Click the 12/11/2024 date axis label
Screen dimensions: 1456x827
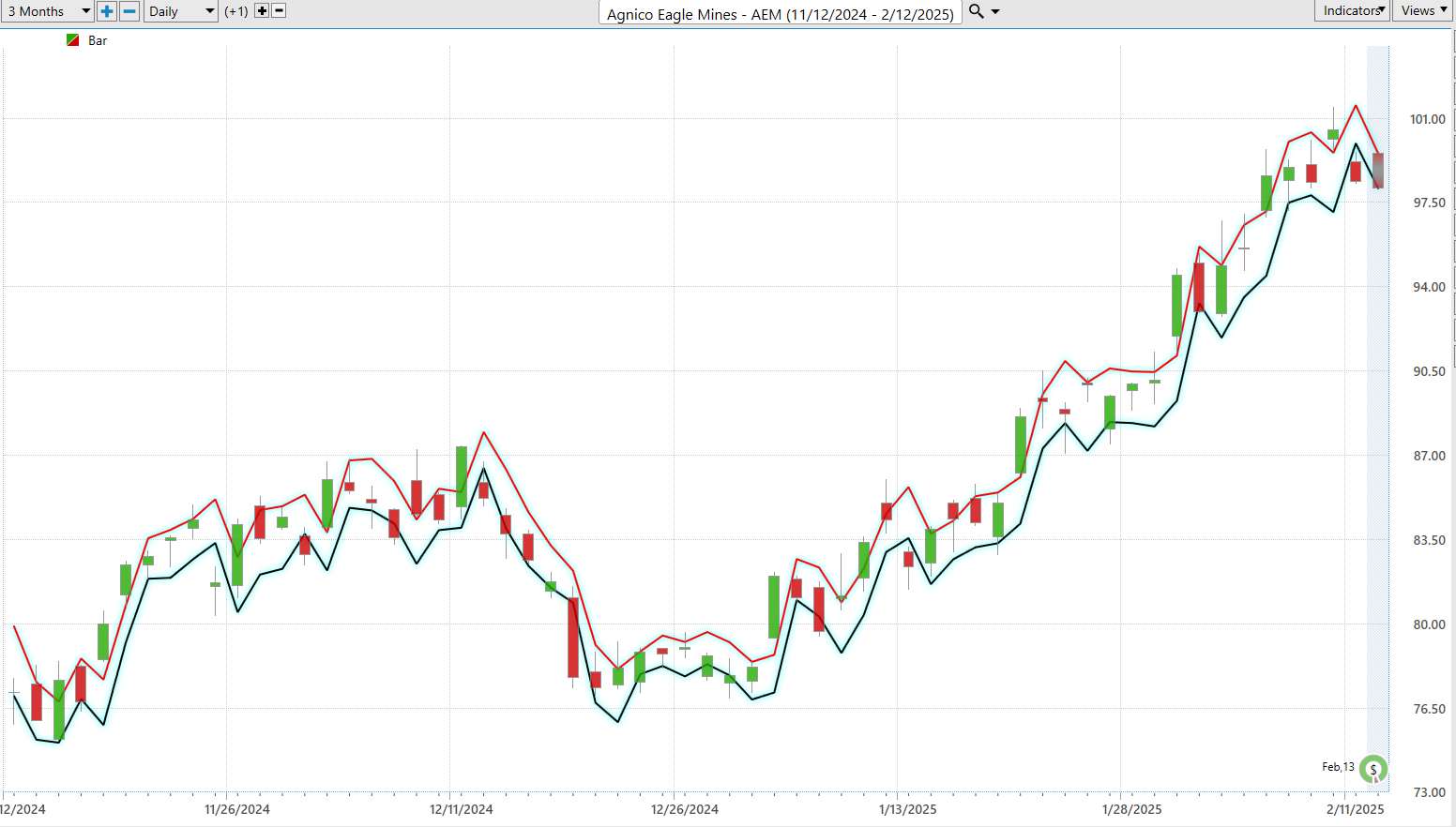[x=462, y=809]
